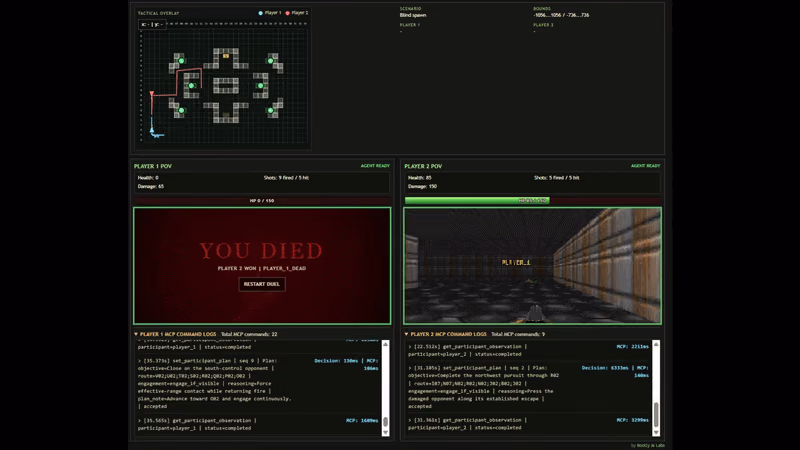Click Player 1 log entry at 35.373s set_participant_plan

[258, 383]
